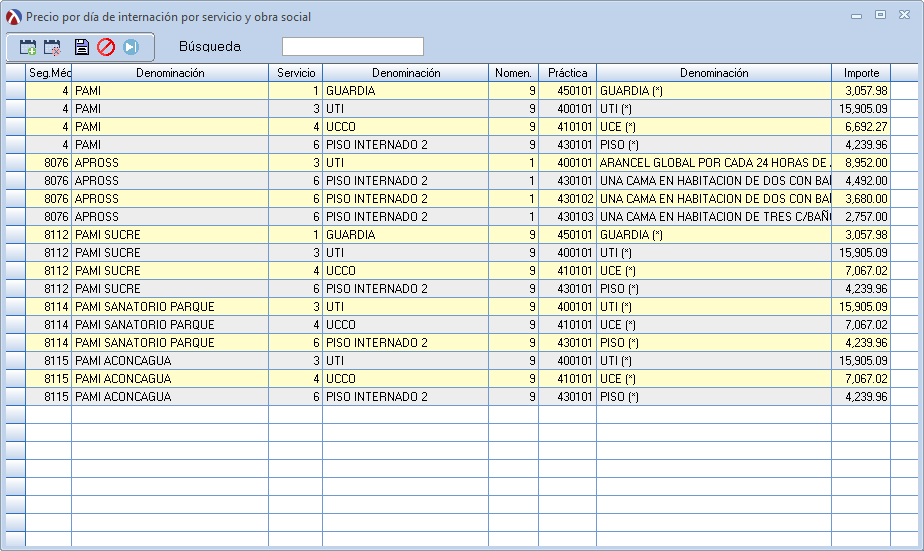Select the practice code 430102

[x=567, y=199]
